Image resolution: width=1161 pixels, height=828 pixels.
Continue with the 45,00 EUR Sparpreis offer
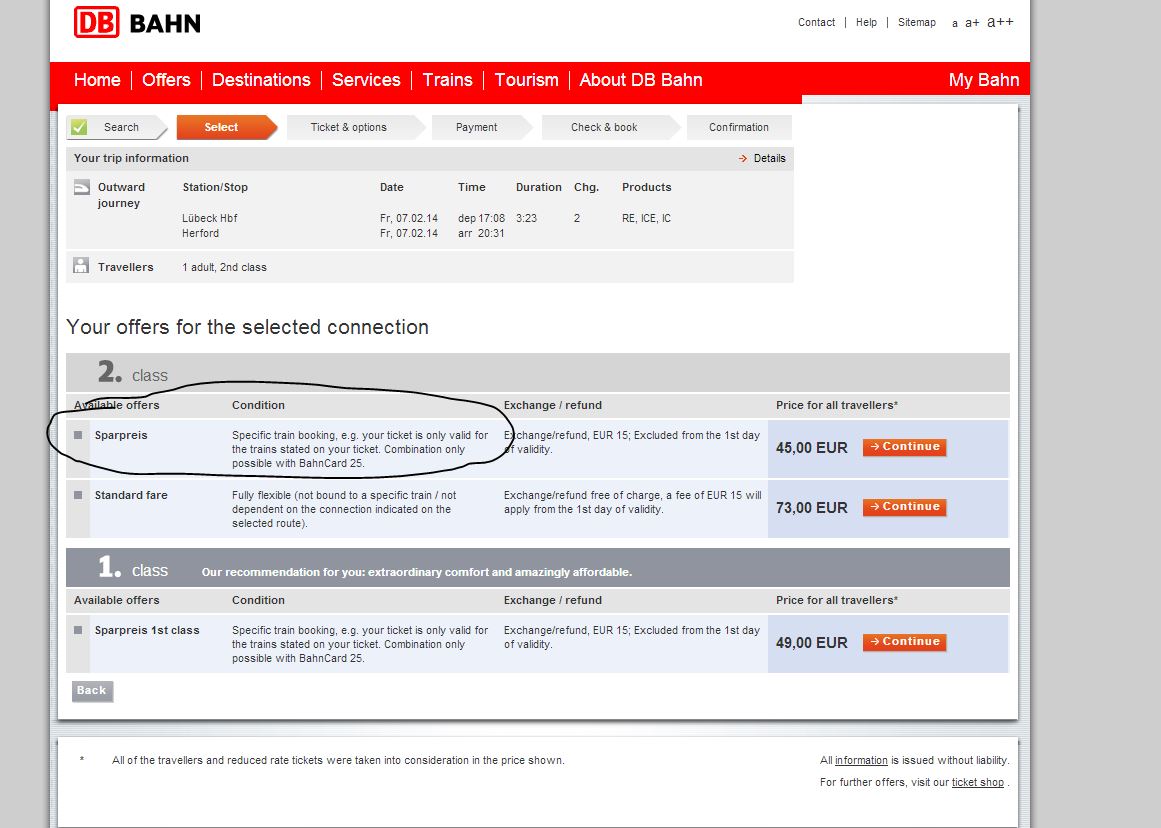coord(904,447)
